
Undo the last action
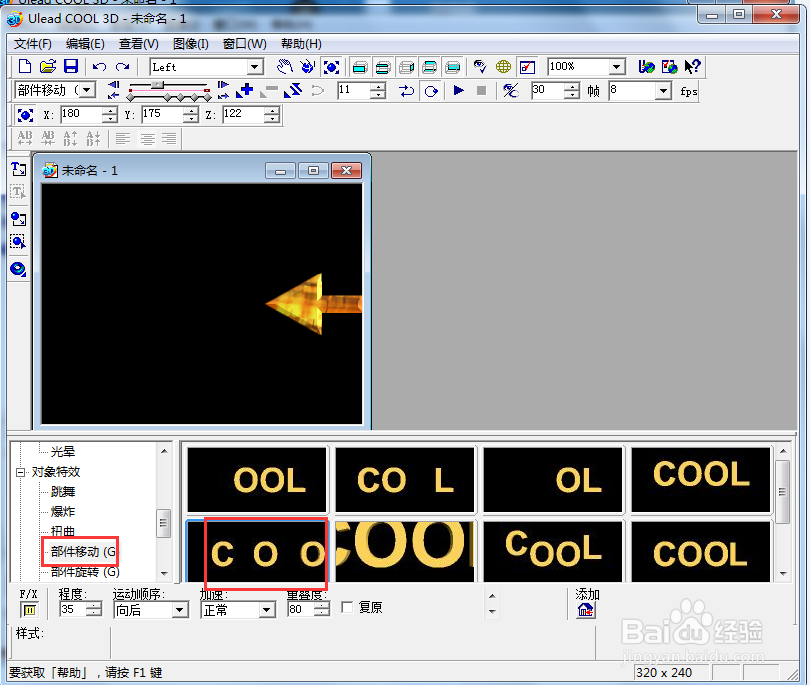[99, 67]
